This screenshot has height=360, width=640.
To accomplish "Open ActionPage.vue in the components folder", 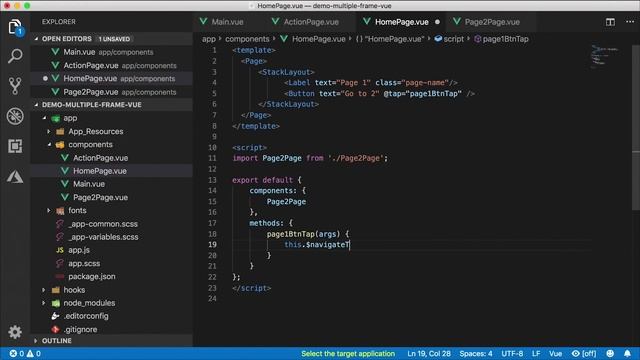I will (112, 158).
